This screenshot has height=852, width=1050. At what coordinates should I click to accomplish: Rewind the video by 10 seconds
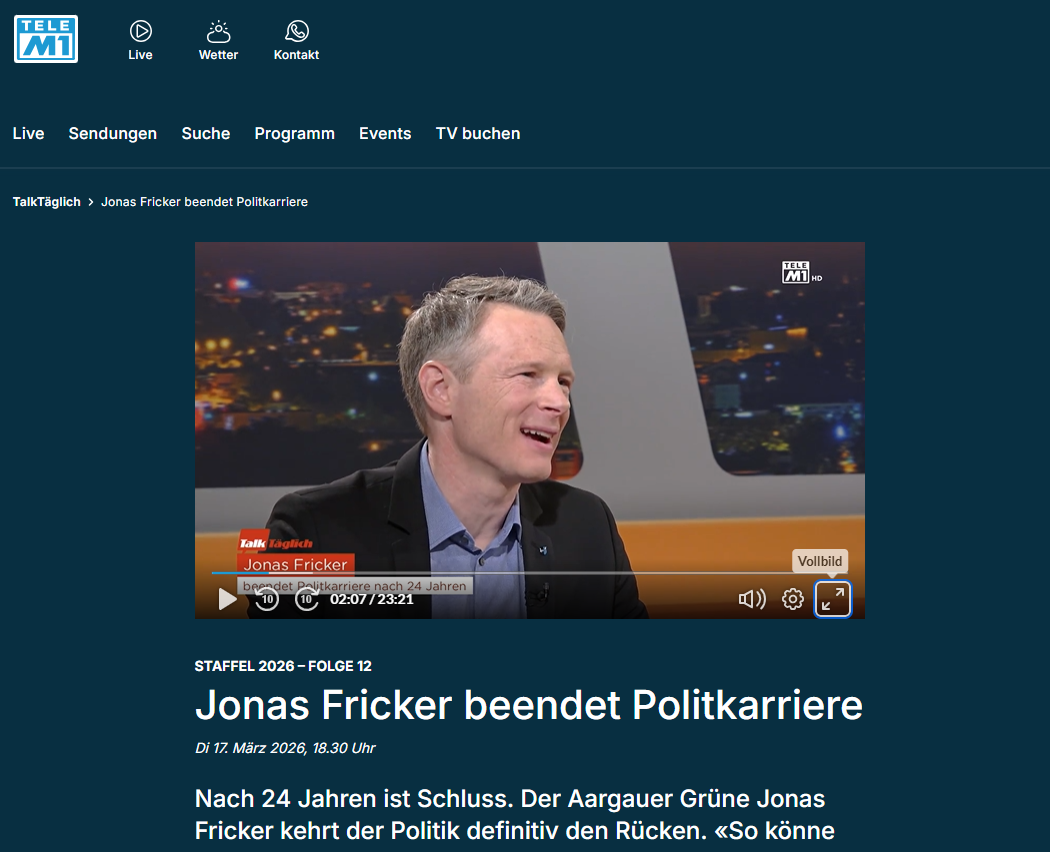(x=267, y=599)
